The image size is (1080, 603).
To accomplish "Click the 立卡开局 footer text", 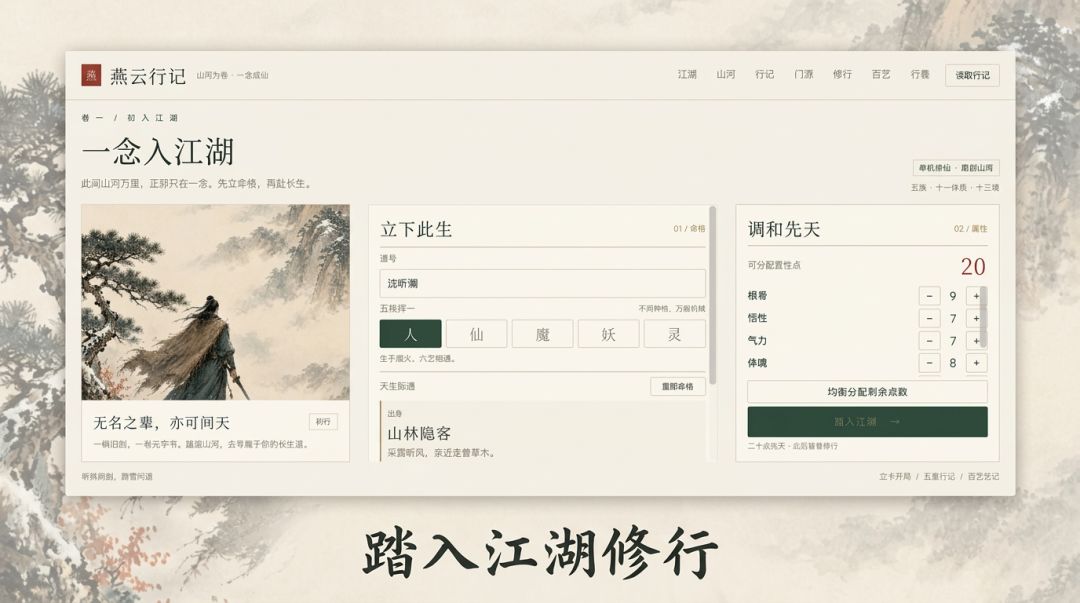I will [x=895, y=476].
